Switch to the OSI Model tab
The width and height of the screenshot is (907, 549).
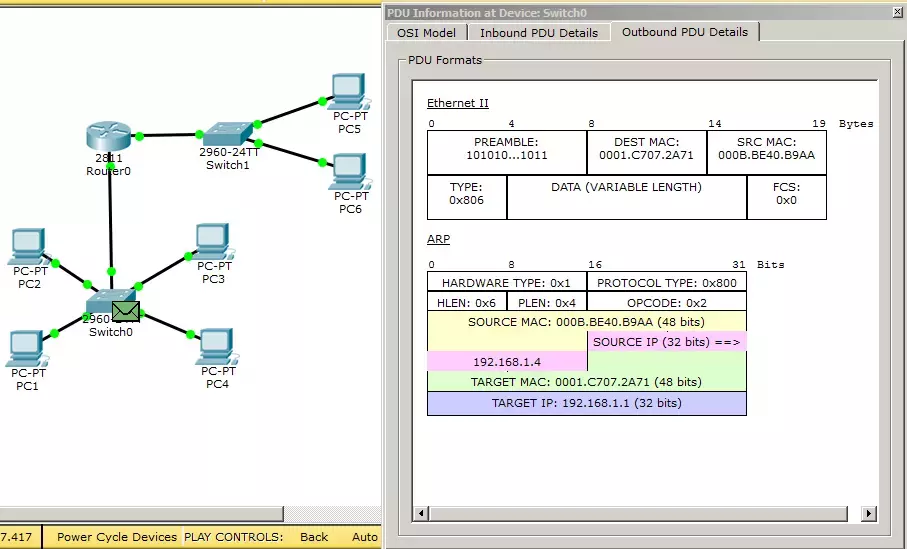(x=426, y=33)
